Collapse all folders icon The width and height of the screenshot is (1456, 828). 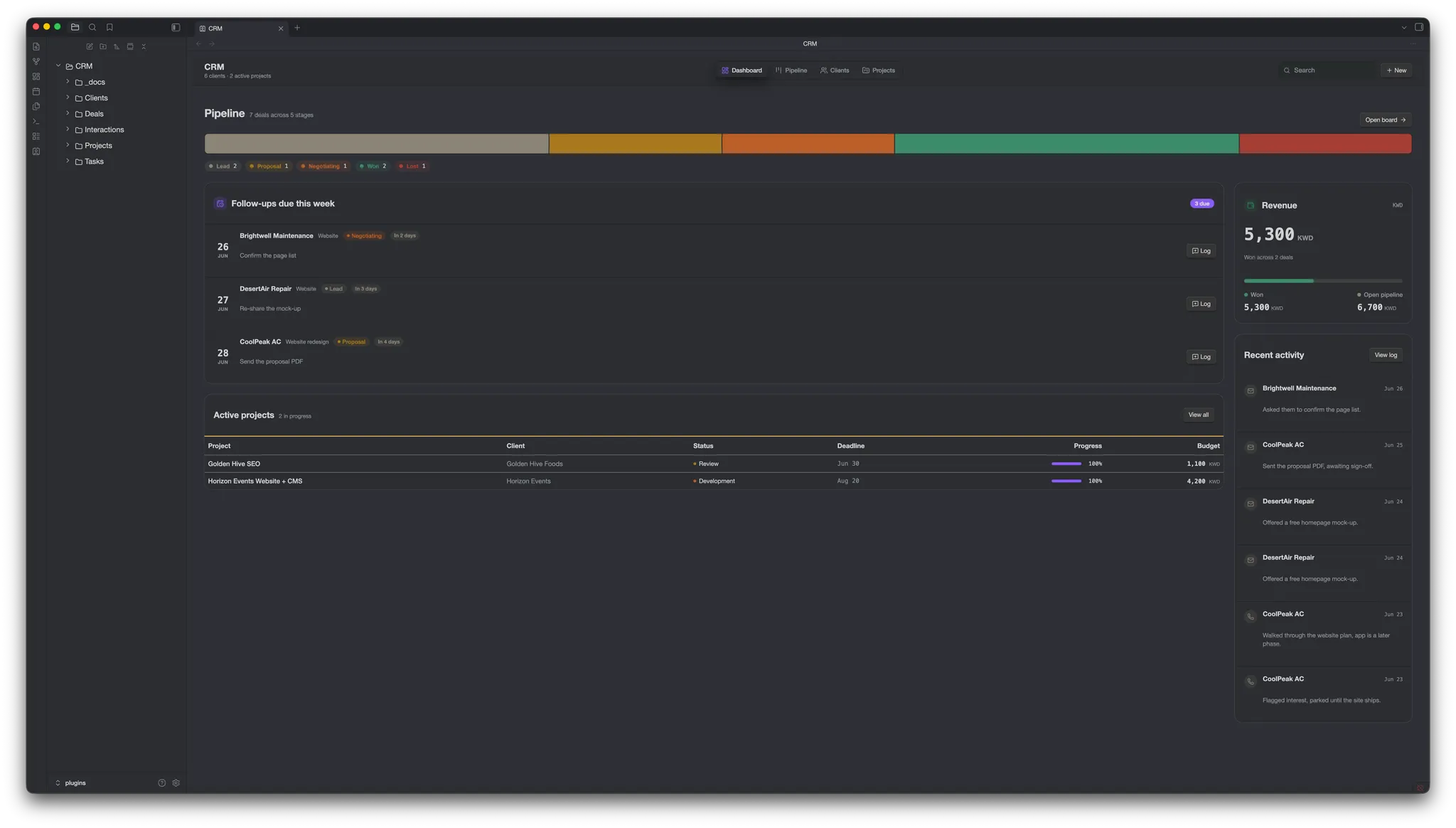pyautogui.click(x=144, y=46)
